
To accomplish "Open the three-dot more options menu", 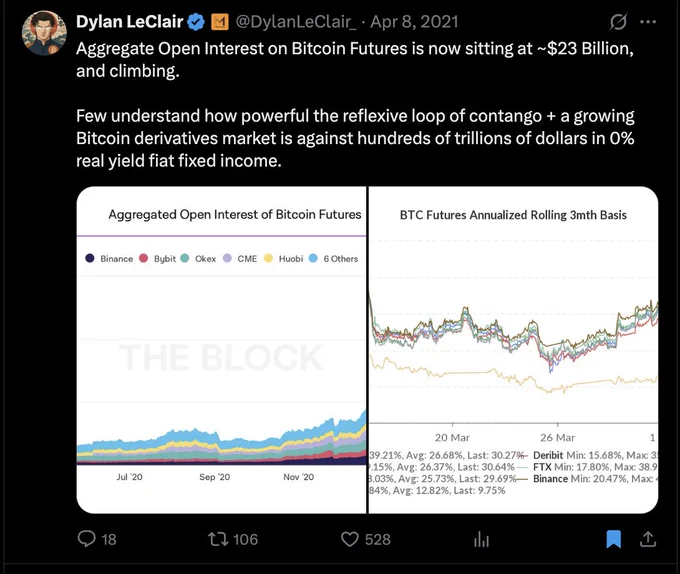I will 648,22.
